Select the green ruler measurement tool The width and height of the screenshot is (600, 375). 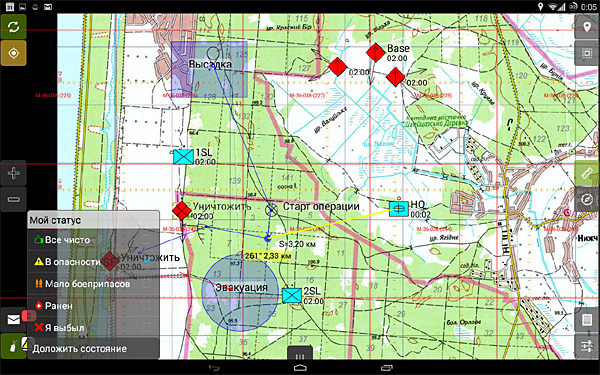coord(587,173)
